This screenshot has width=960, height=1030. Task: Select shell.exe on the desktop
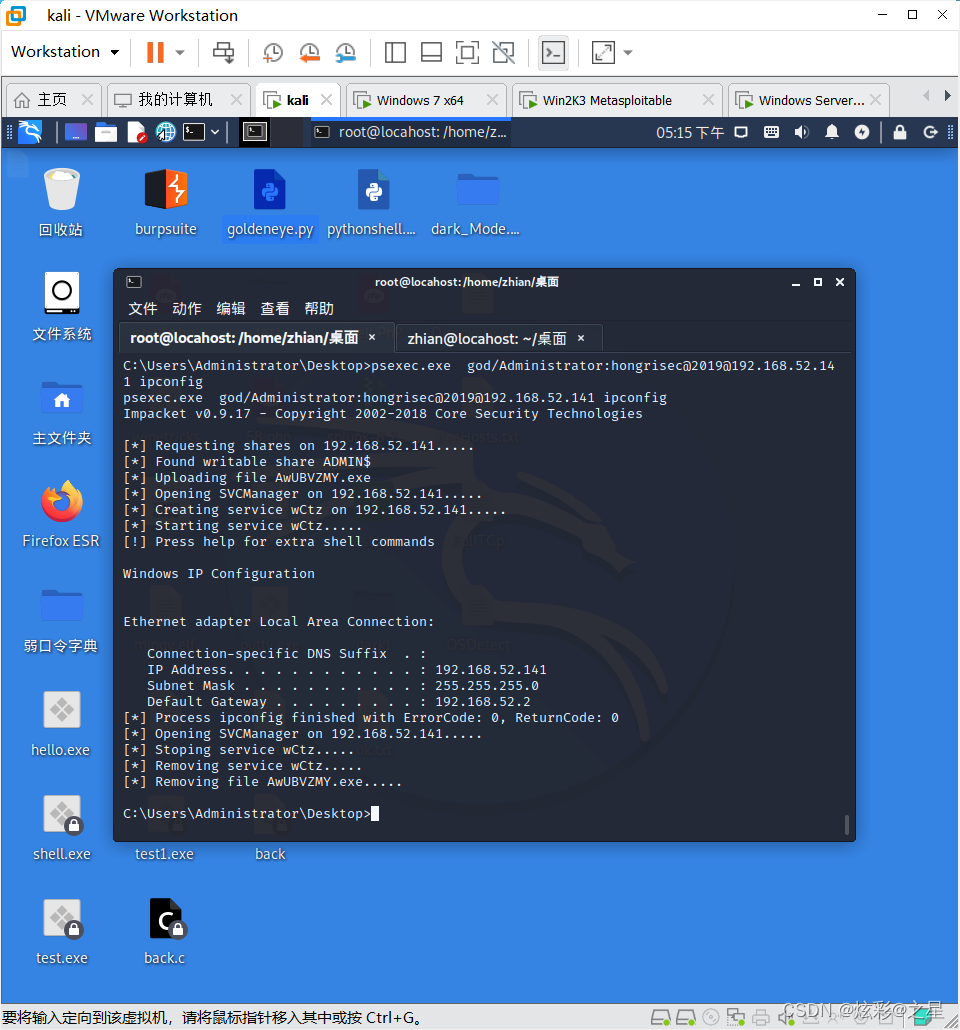coord(62,827)
